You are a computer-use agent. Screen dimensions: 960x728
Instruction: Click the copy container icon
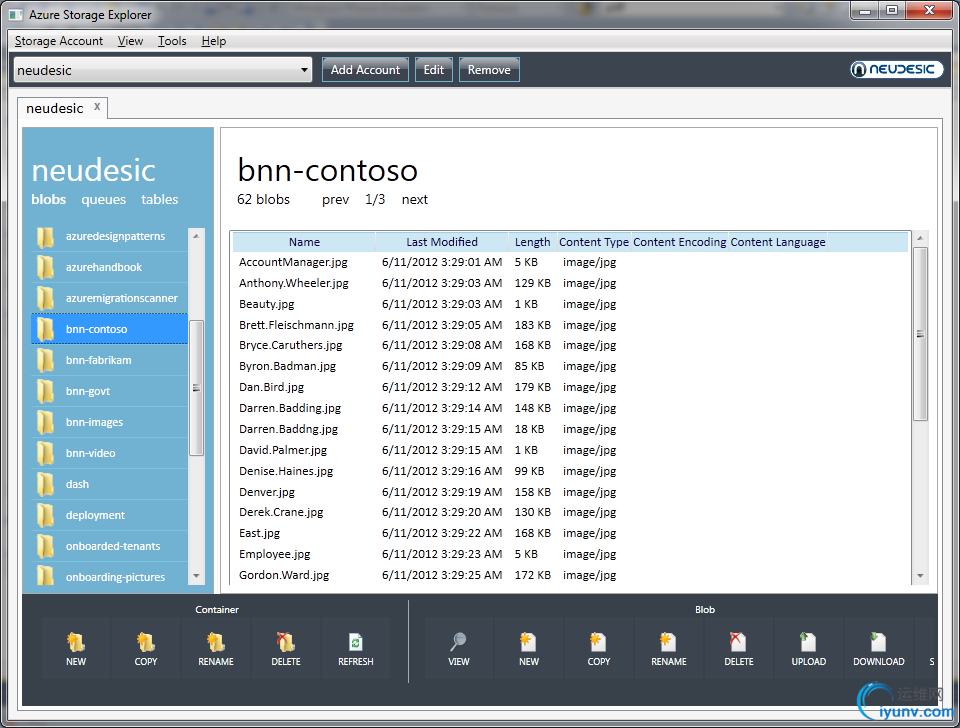[146, 643]
